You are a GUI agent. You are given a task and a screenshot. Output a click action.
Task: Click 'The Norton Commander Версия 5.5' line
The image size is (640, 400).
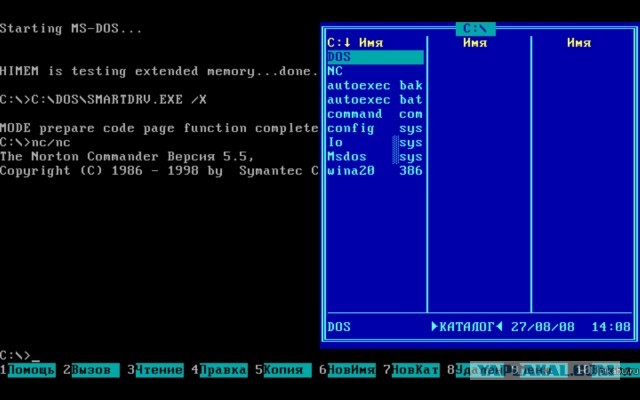point(127,157)
